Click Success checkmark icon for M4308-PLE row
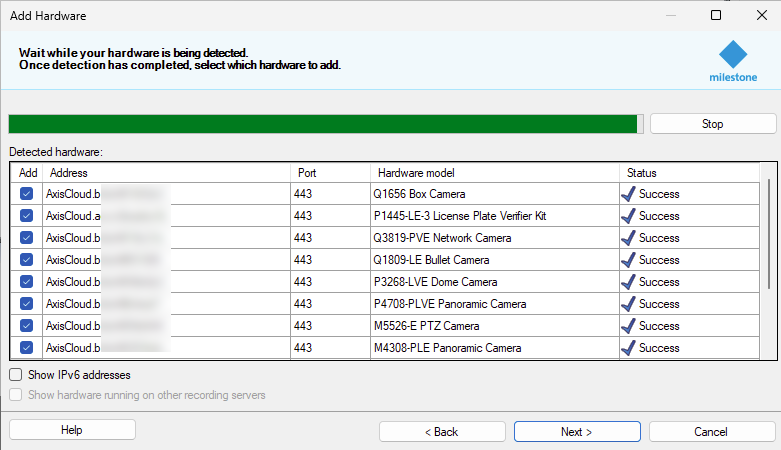The image size is (781, 450). (x=629, y=347)
